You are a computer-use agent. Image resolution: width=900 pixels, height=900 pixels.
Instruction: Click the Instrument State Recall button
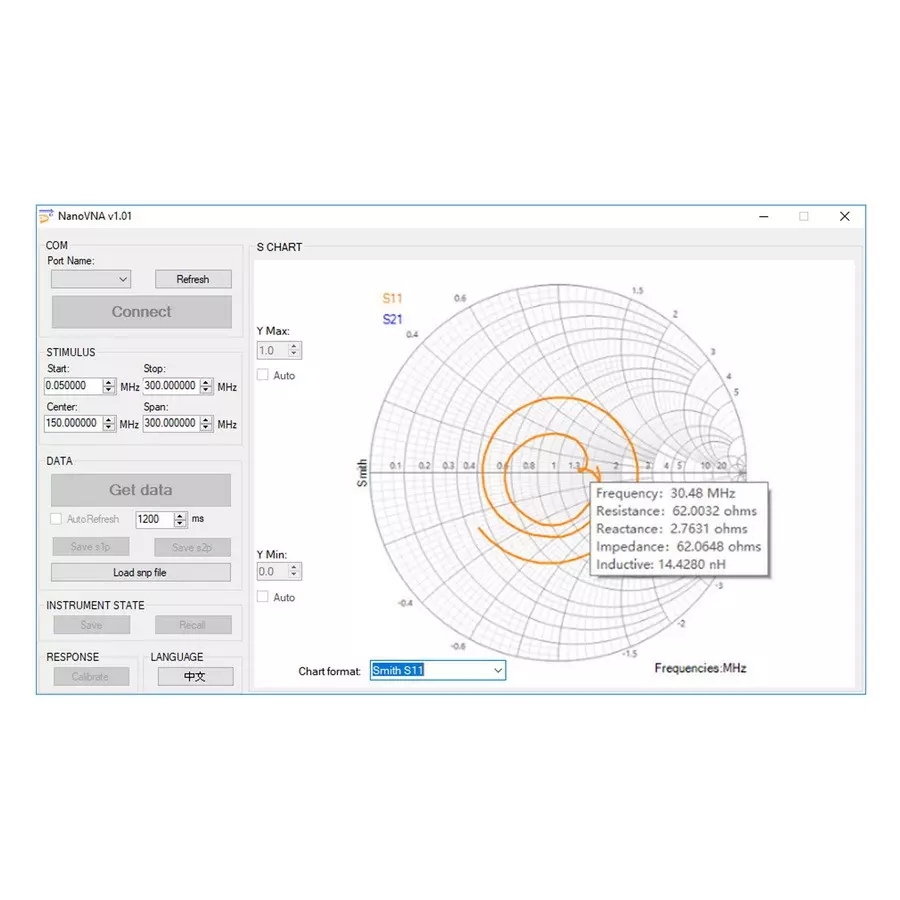[x=193, y=624]
